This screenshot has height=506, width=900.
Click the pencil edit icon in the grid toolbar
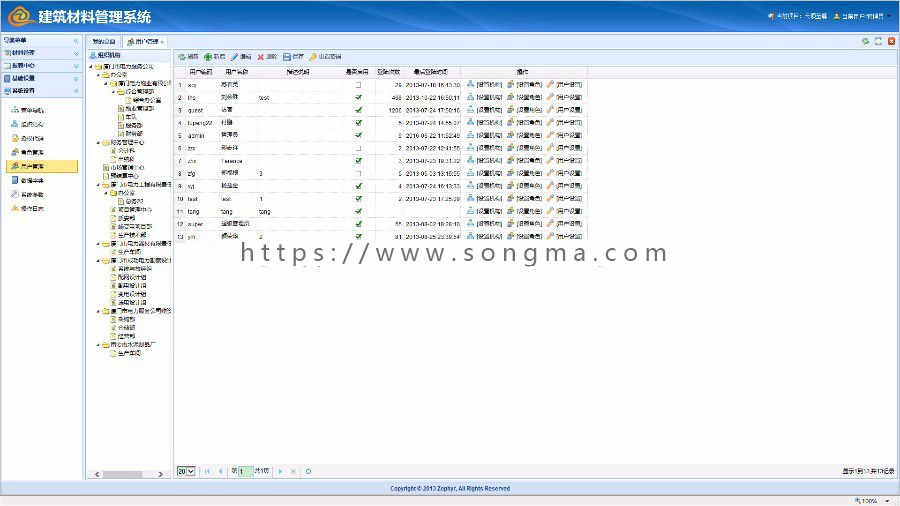(x=234, y=57)
